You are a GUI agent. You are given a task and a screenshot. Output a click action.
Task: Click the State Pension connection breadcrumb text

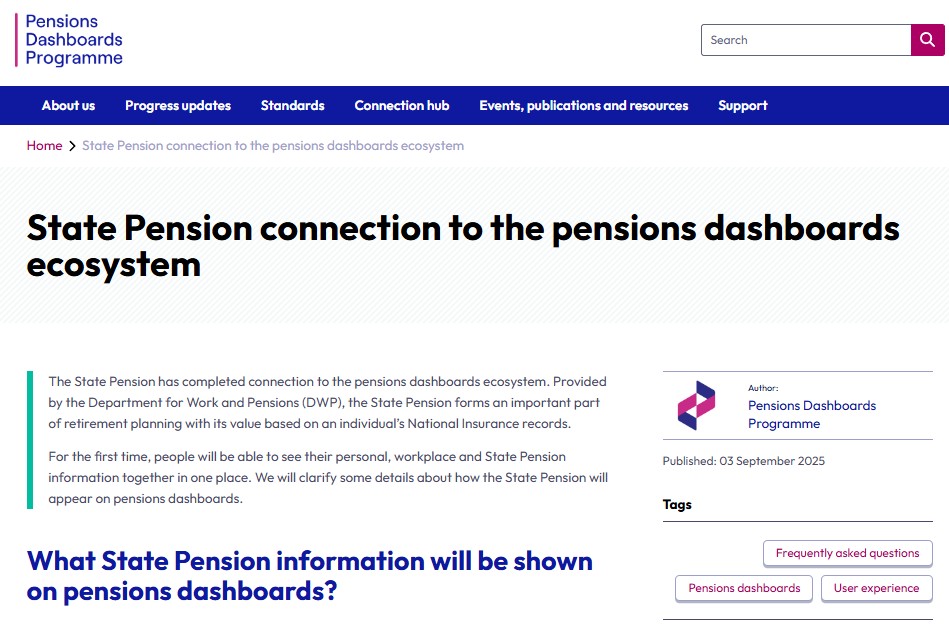pyautogui.click(x=273, y=146)
